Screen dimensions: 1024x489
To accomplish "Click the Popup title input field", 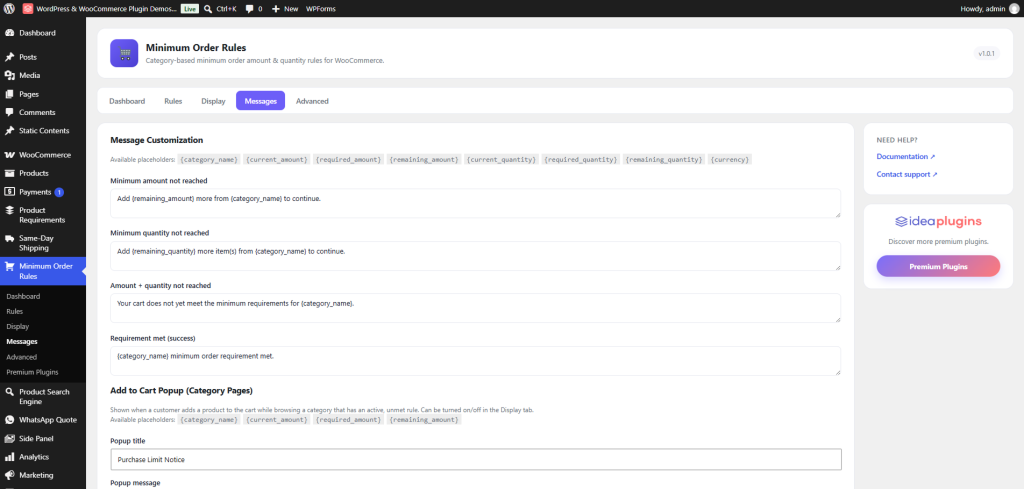I will click(x=475, y=460).
